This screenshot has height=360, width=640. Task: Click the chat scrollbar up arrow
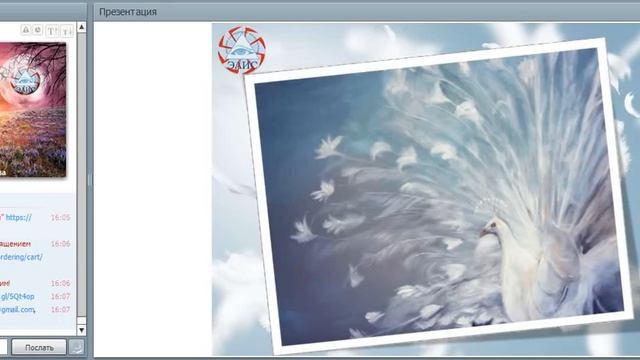[81, 27]
